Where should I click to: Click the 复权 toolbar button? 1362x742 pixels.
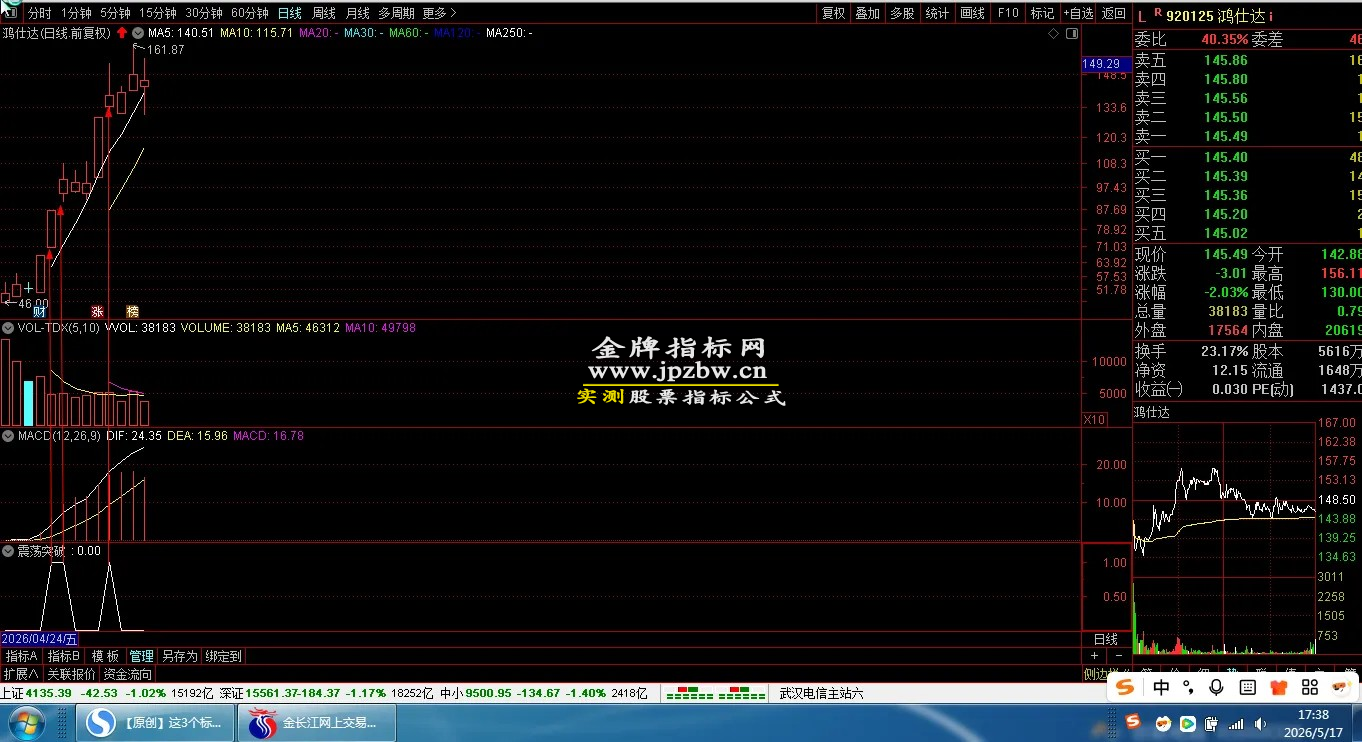tap(833, 13)
